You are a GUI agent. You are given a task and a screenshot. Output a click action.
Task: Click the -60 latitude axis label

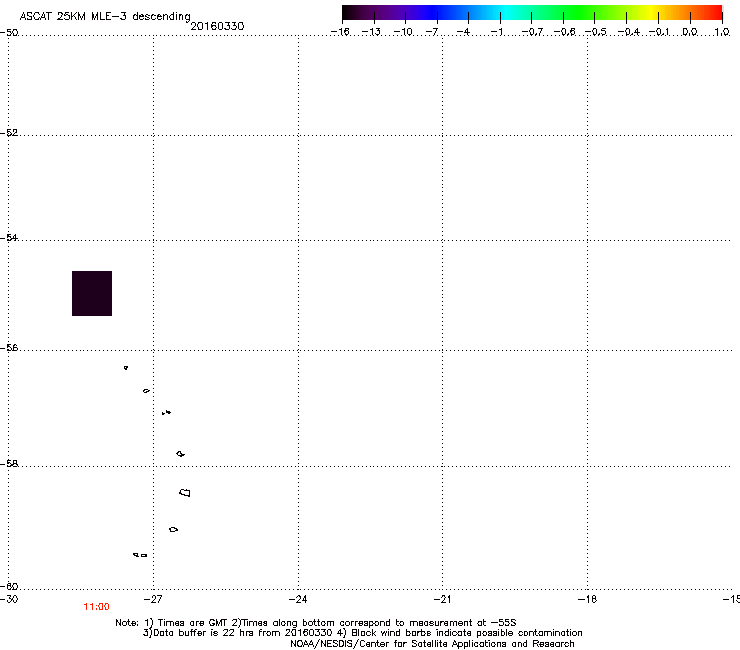tap(9, 586)
